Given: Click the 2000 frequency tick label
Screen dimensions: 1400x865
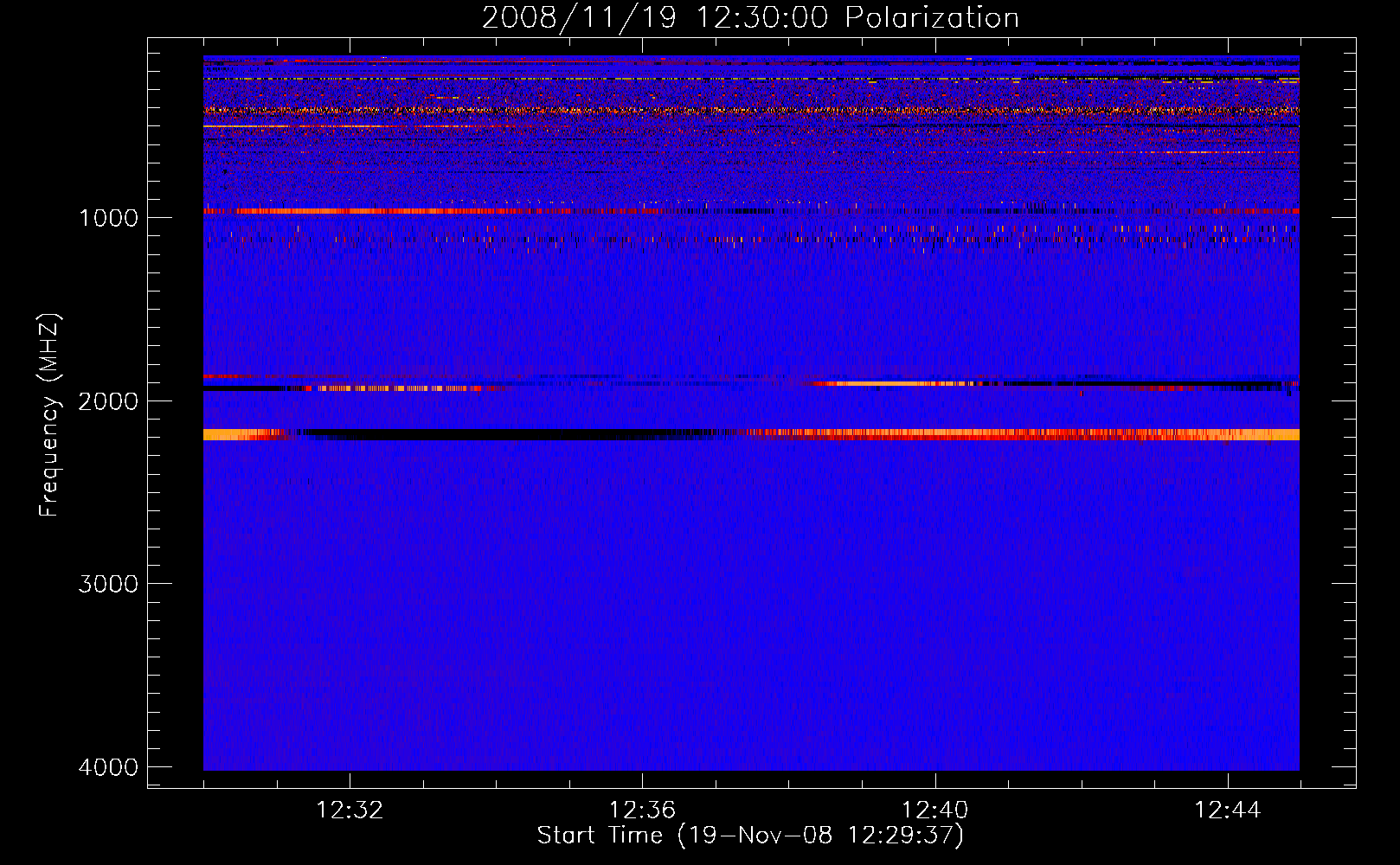Looking at the screenshot, I should 108,400.
